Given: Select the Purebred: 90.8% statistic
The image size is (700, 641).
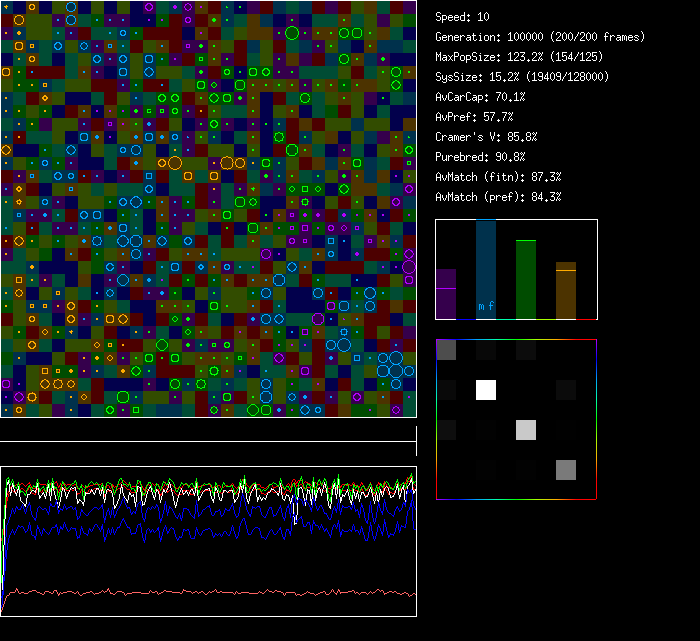Looking at the screenshot, I should (x=480, y=157).
